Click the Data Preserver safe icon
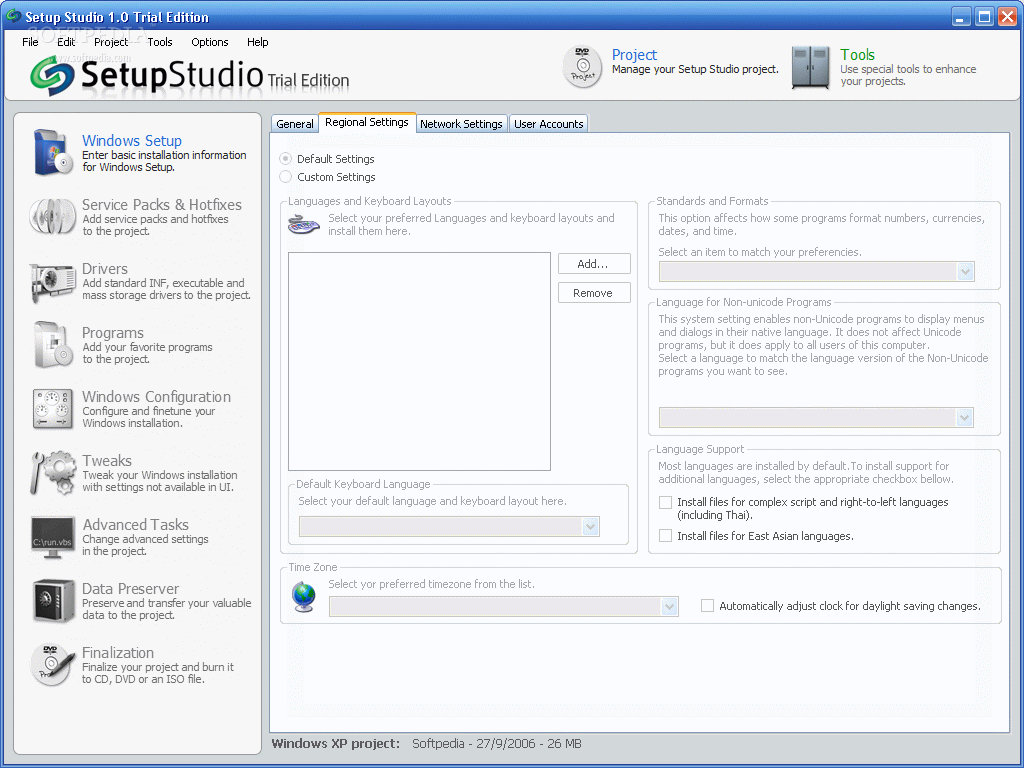Screen dimensions: 1024x768 [53, 601]
